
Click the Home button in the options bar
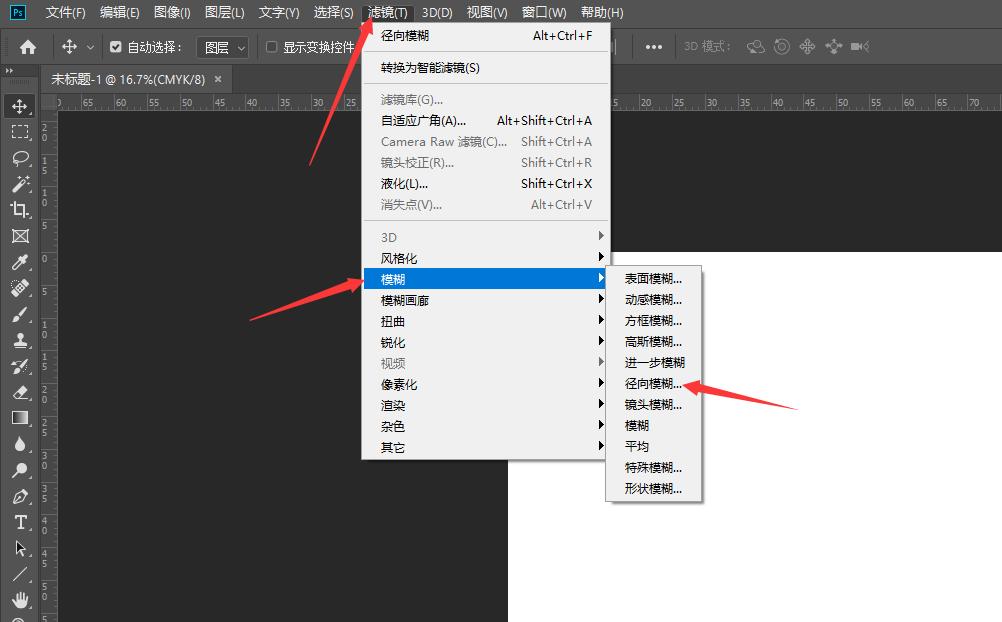click(26, 46)
